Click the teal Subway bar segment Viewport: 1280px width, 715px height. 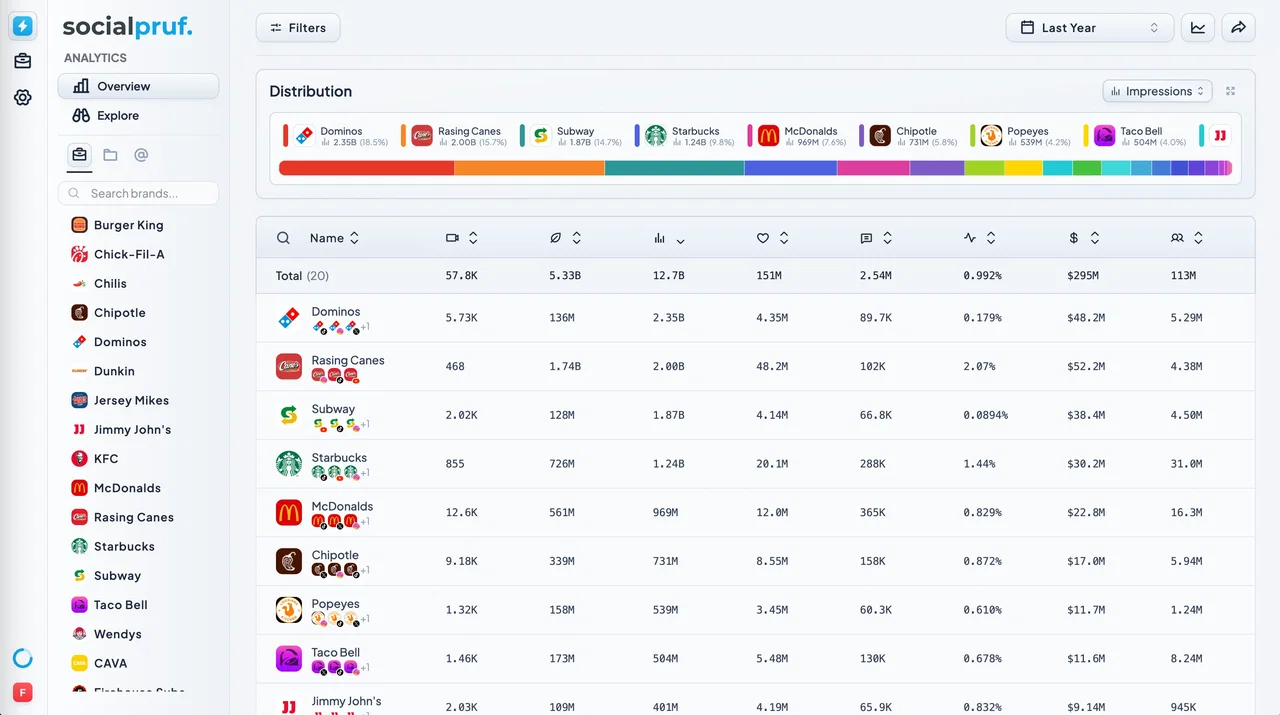pyautogui.click(x=675, y=168)
